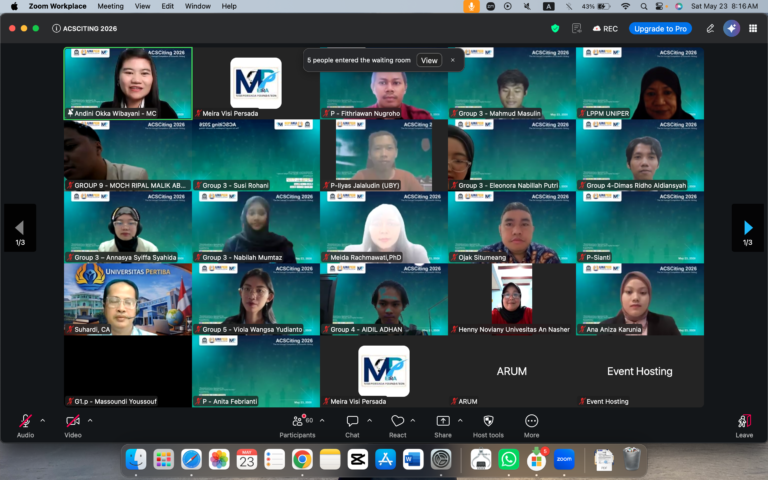Viewport: 768px width, 480px height.
Task: Click the Wi-Fi menu bar icon
Action: pyautogui.click(x=625, y=6)
